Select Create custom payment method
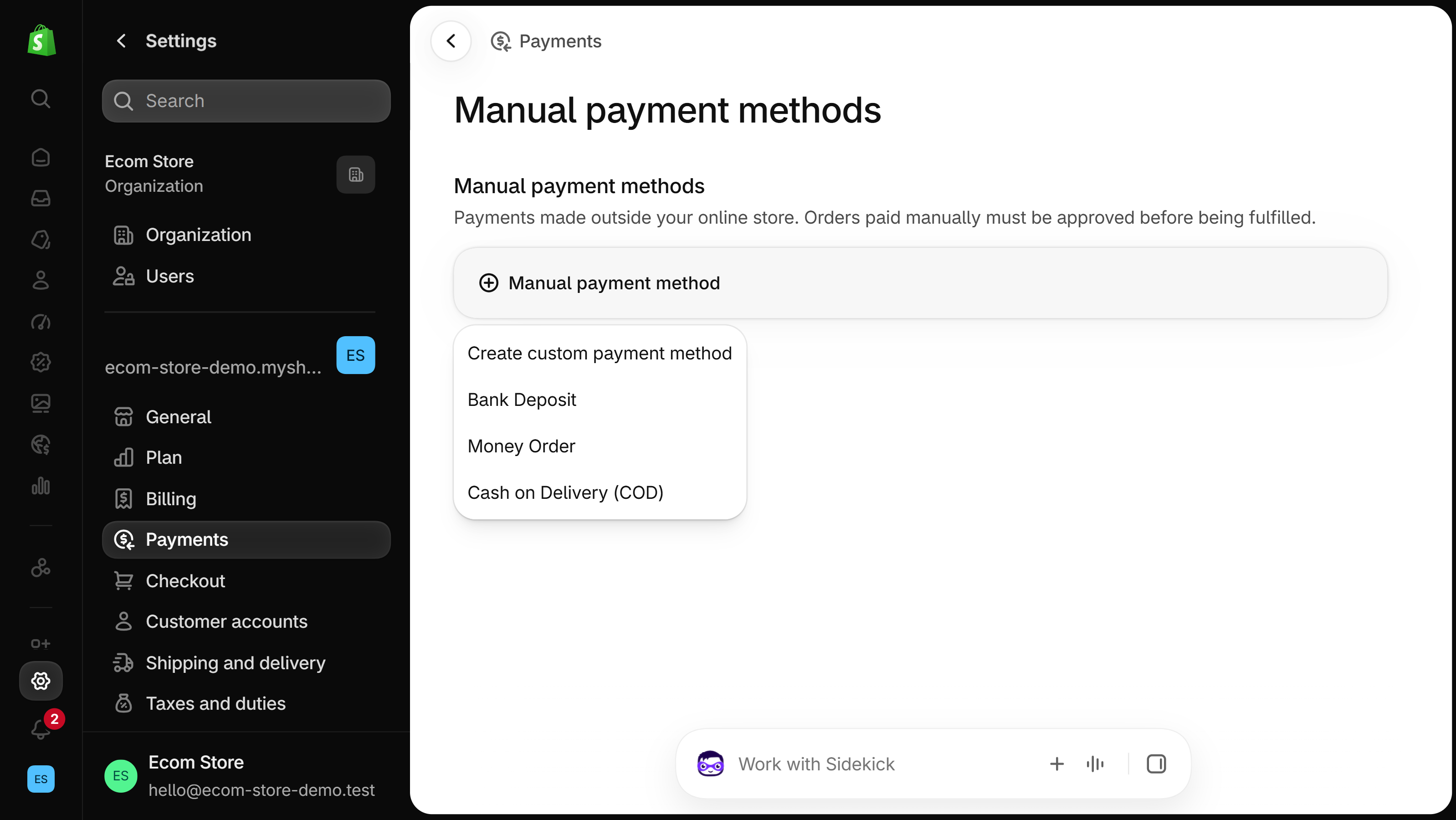 pyautogui.click(x=600, y=353)
